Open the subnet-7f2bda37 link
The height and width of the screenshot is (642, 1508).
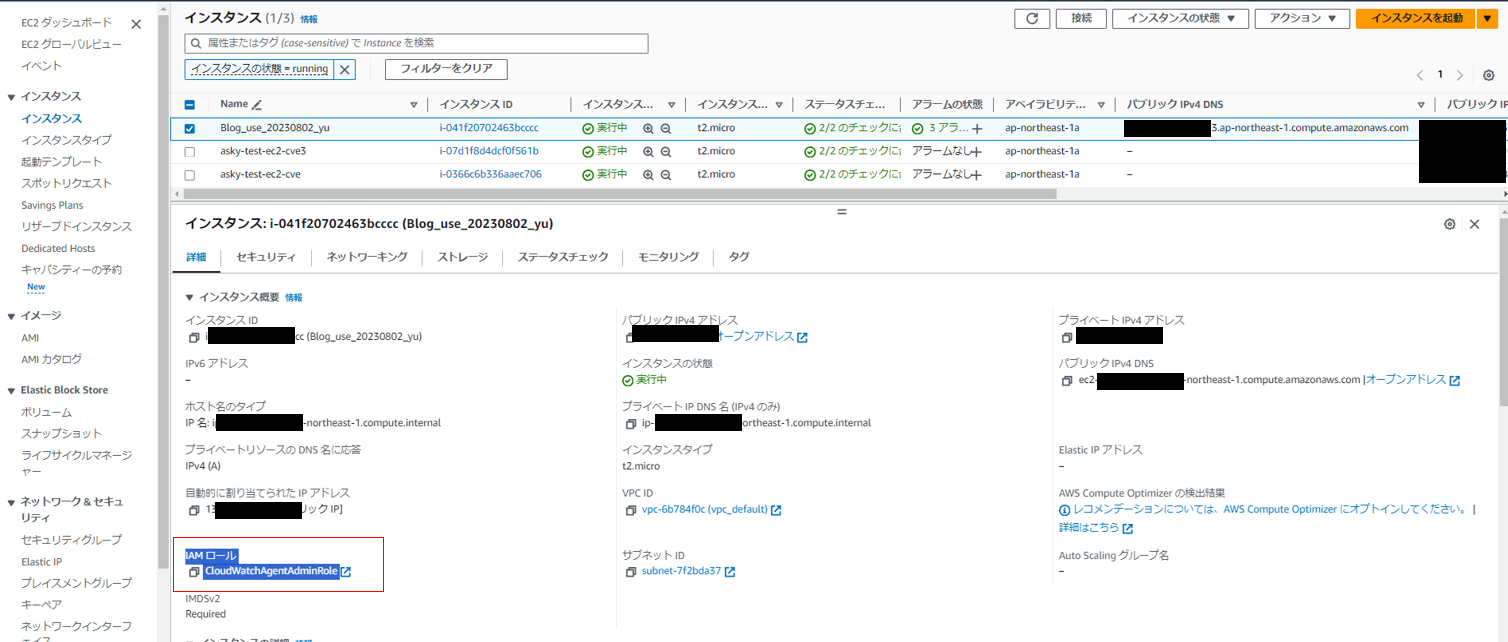(x=688, y=571)
